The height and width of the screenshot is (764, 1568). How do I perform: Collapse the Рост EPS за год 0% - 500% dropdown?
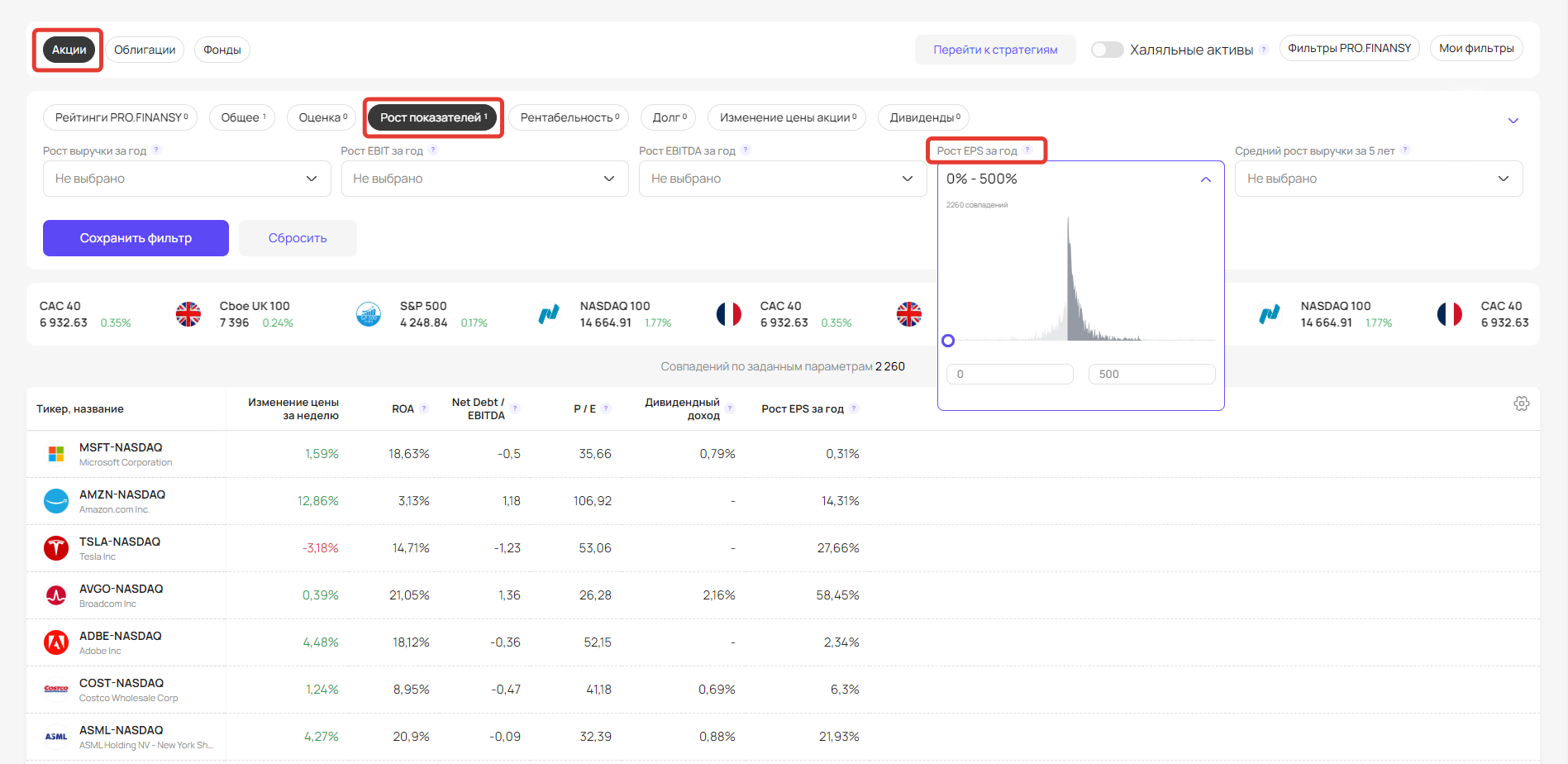tap(1206, 179)
